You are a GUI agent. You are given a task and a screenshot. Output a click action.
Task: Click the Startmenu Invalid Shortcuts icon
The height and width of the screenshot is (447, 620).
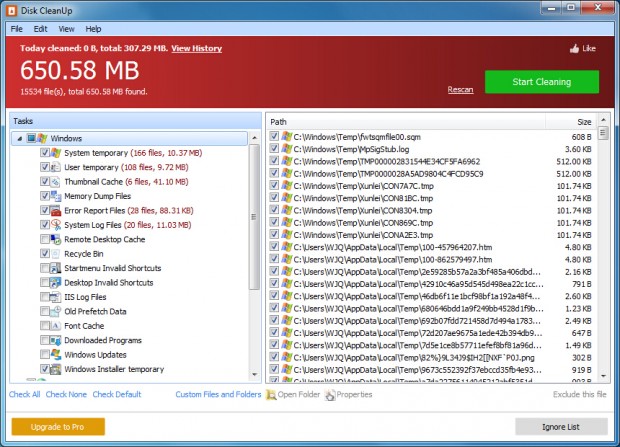click(x=56, y=268)
